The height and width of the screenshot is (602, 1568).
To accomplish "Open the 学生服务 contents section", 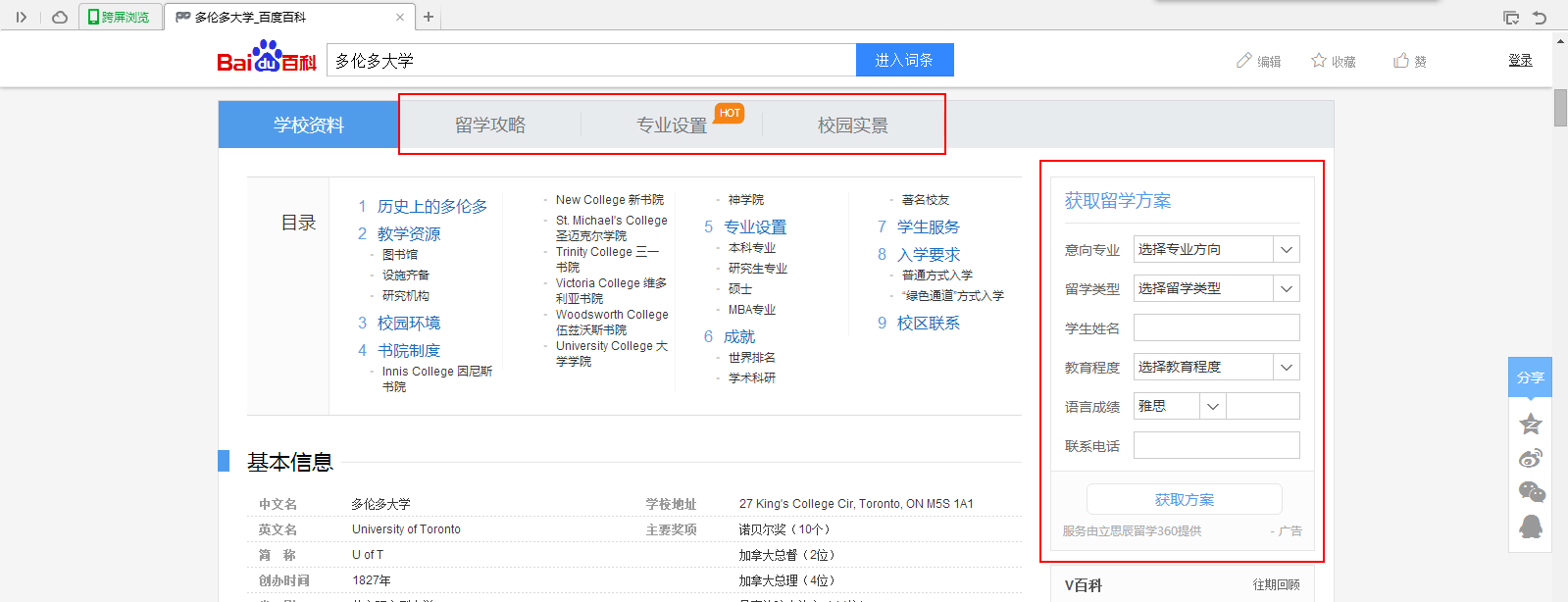I will (x=929, y=226).
